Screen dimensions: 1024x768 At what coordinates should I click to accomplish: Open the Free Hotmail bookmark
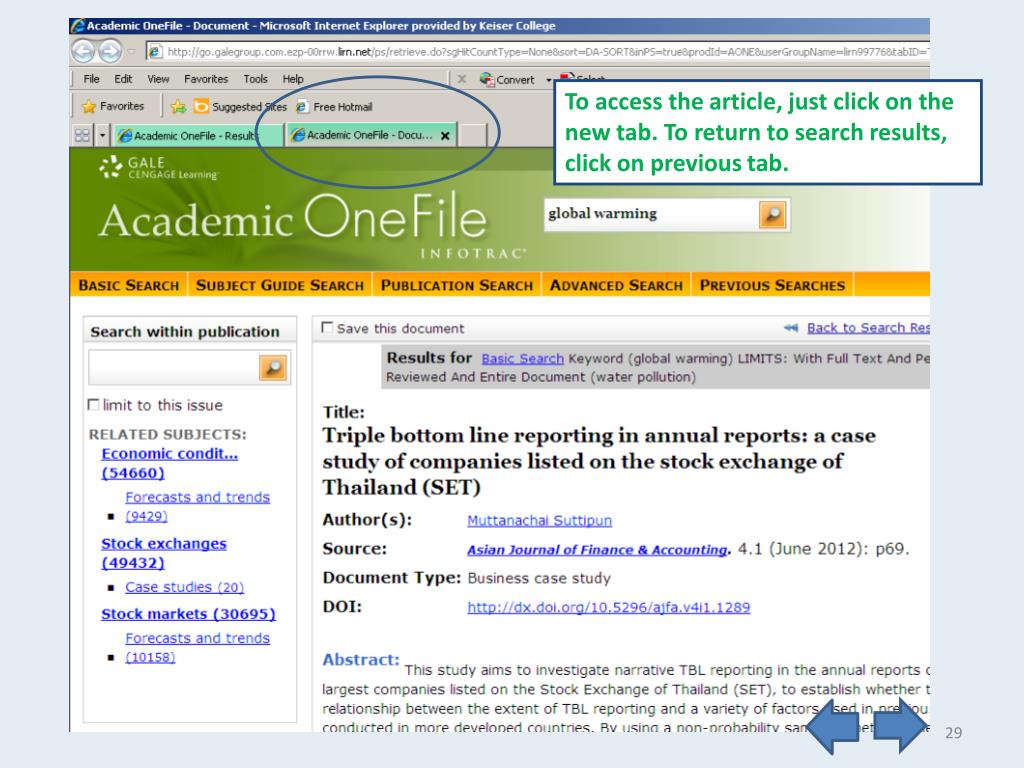point(334,106)
